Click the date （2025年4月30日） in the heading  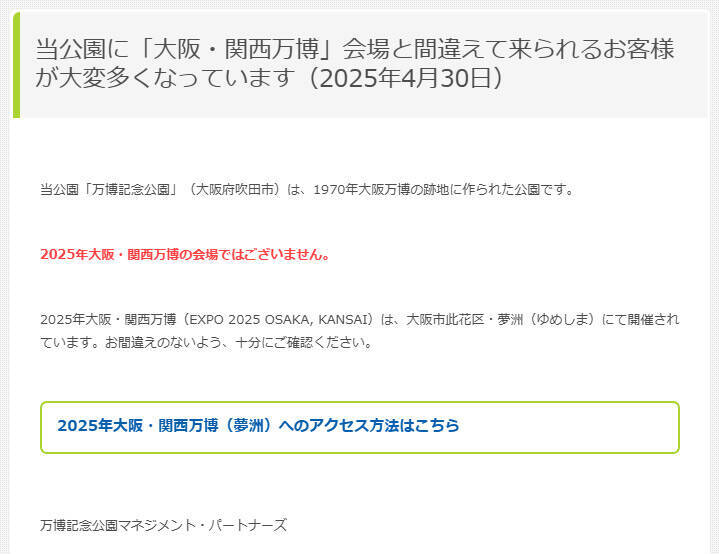pyautogui.click(x=406, y=78)
